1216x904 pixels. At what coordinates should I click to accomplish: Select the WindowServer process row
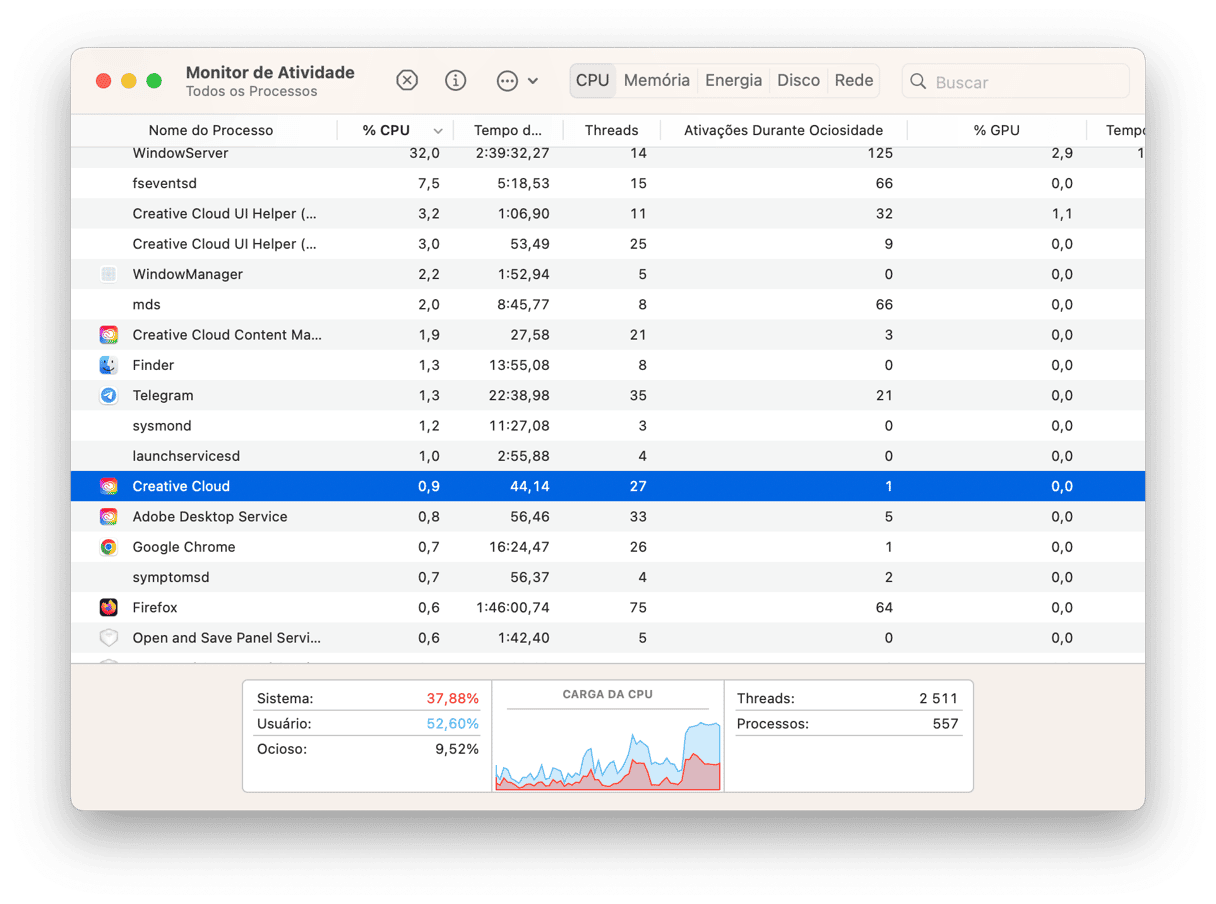pyautogui.click(x=607, y=153)
